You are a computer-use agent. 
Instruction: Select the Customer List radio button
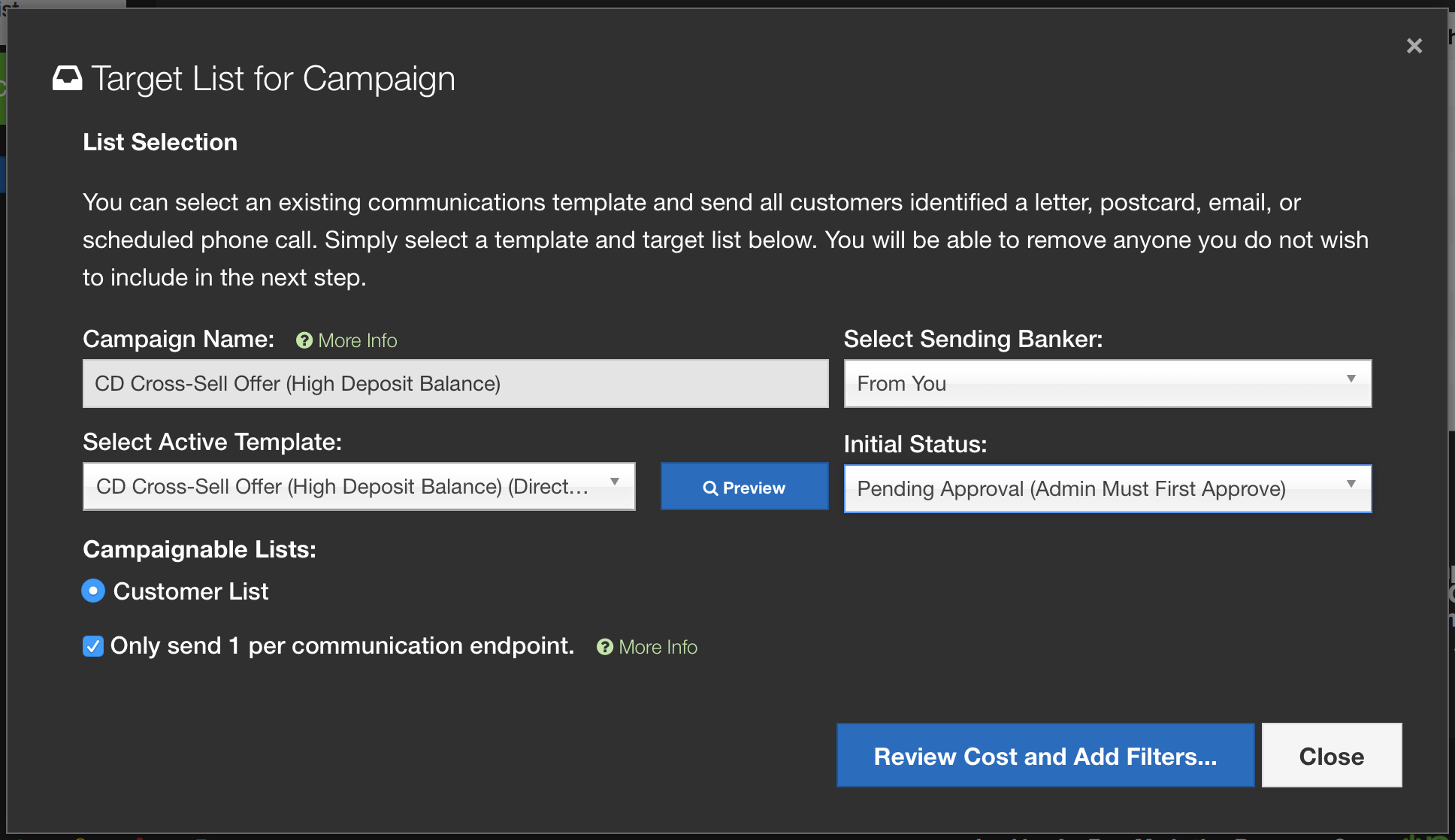coord(93,591)
